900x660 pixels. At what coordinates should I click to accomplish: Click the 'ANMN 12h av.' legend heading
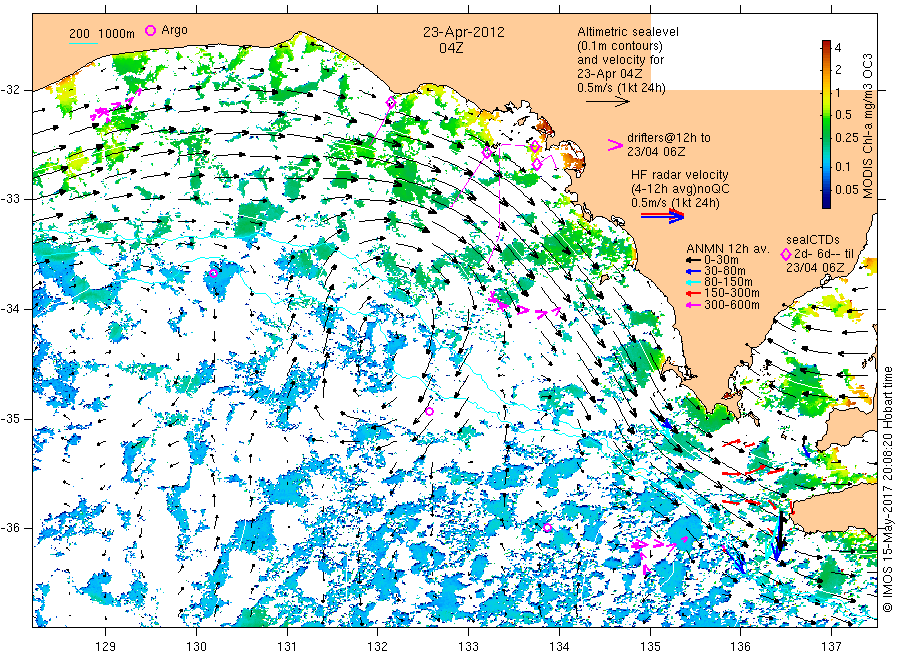click(x=727, y=249)
